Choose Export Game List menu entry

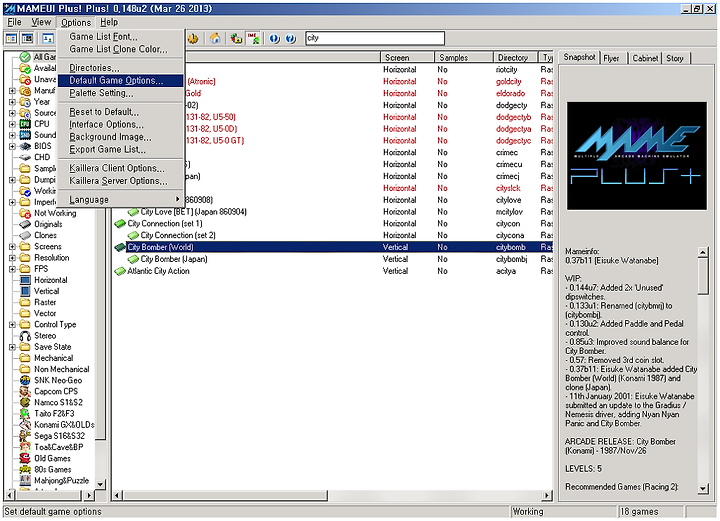point(120,150)
